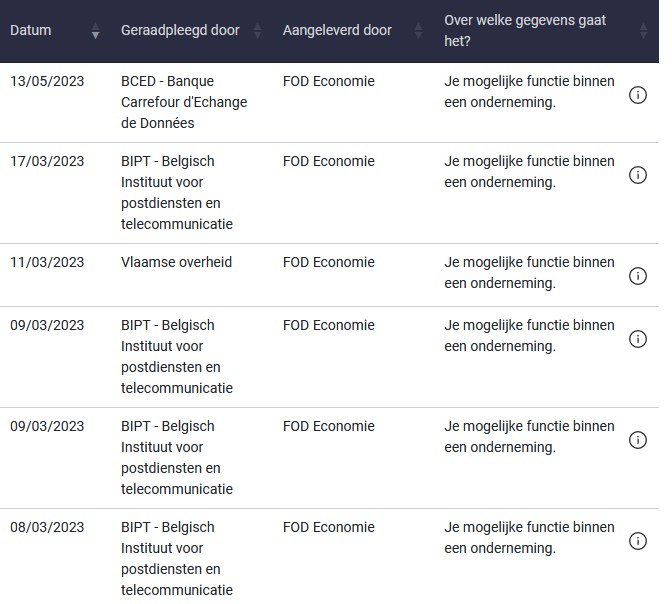Screen dimensions: 672x604
Task: Toggle sort arrows beside Geraadpleegd door
Action: click(257, 31)
